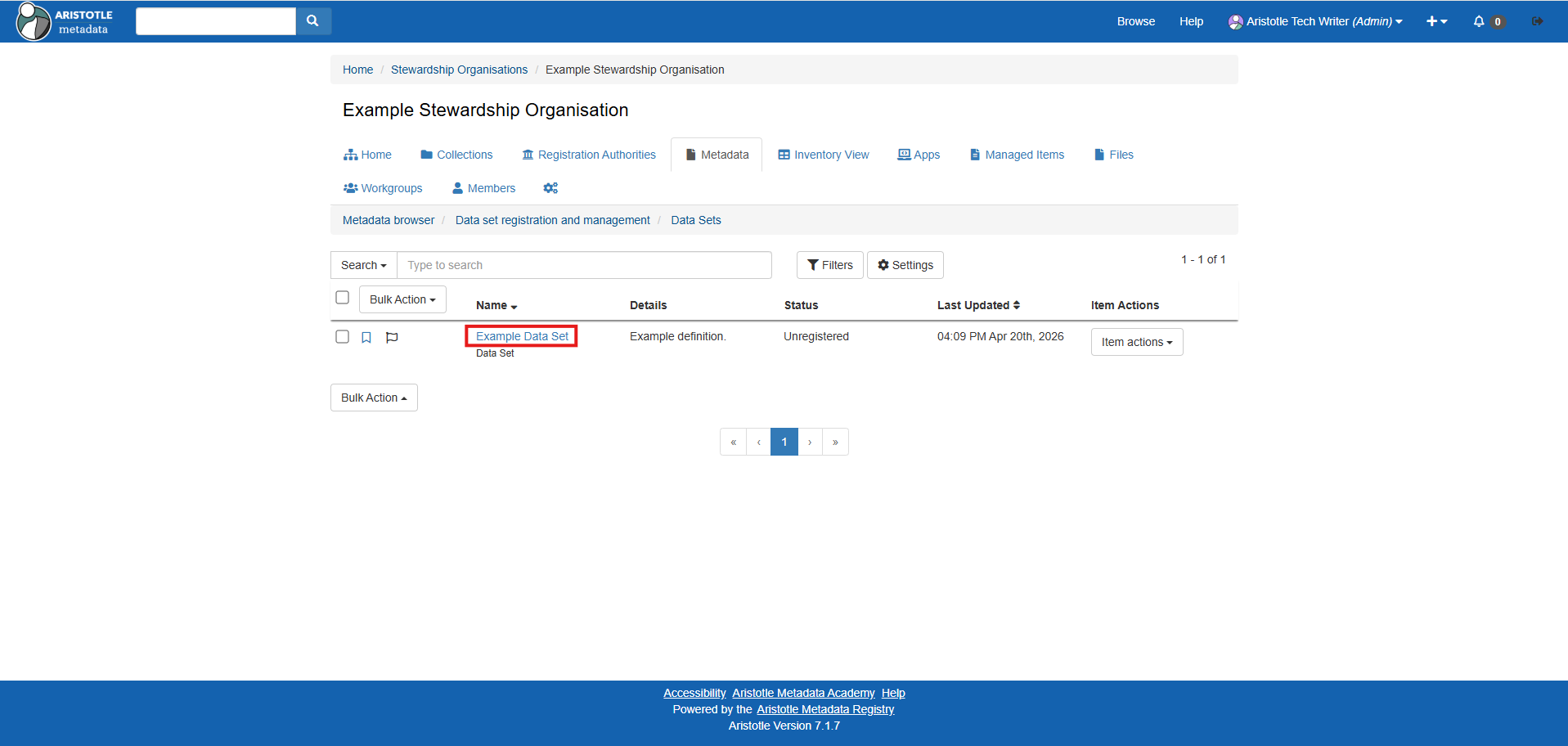
Task: Expand the Search type dropdown
Action: pyautogui.click(x=363, y=265)
